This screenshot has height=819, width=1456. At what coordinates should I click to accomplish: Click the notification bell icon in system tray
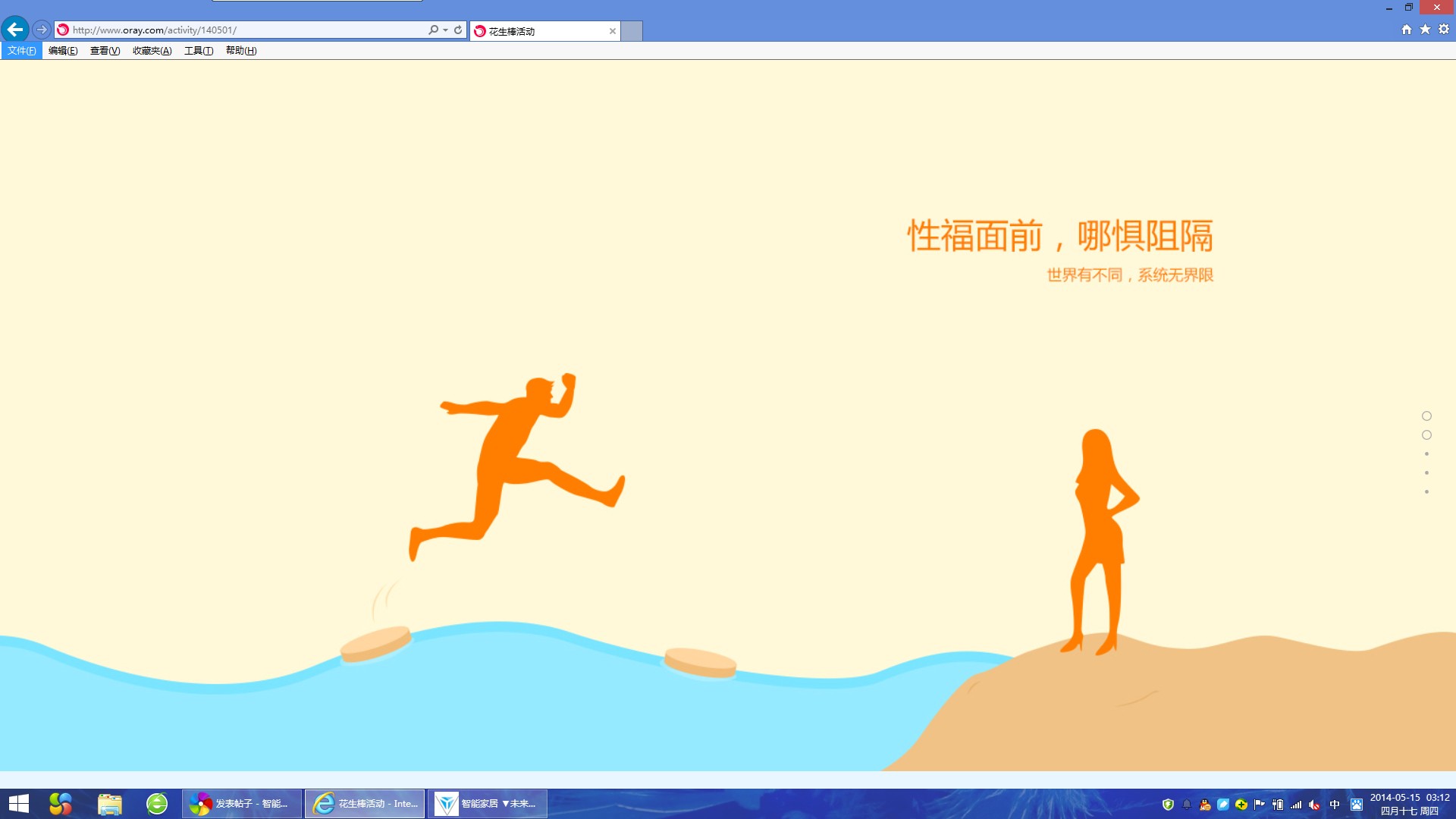[1186, 805]
